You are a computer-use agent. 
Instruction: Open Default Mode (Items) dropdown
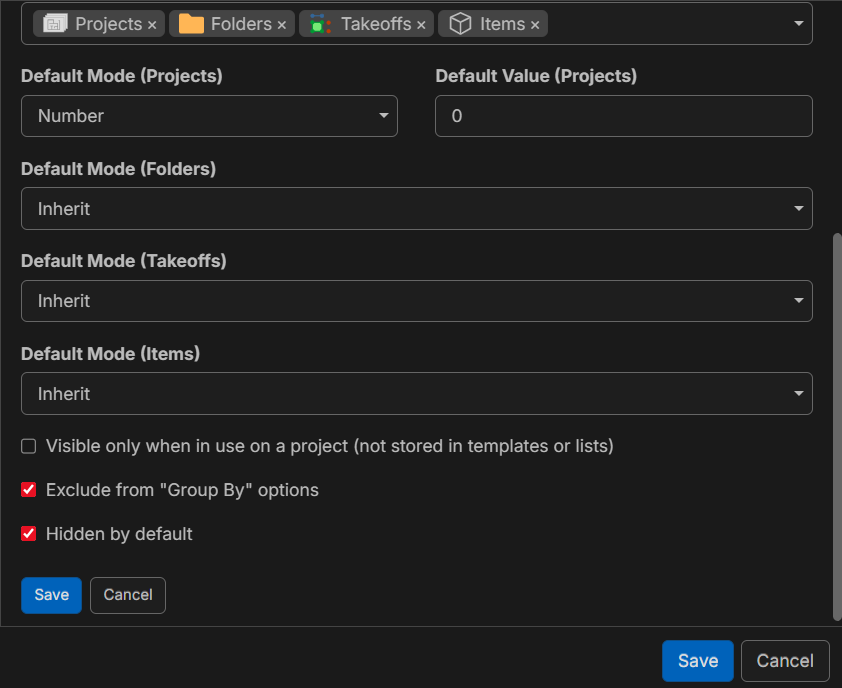point(417,394)
